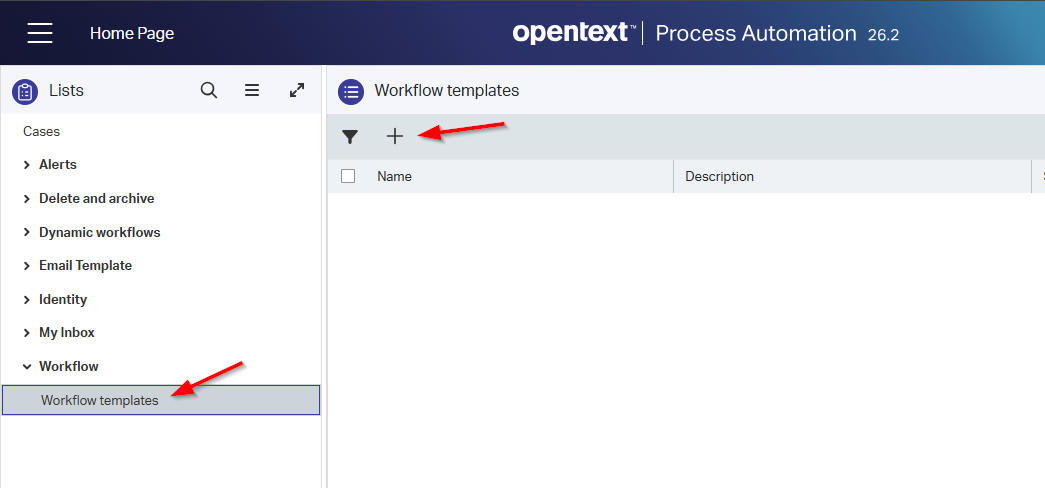1045x488 pixels.
Task: Open the Lists panel options menu
Action: (x=252, y=90)
